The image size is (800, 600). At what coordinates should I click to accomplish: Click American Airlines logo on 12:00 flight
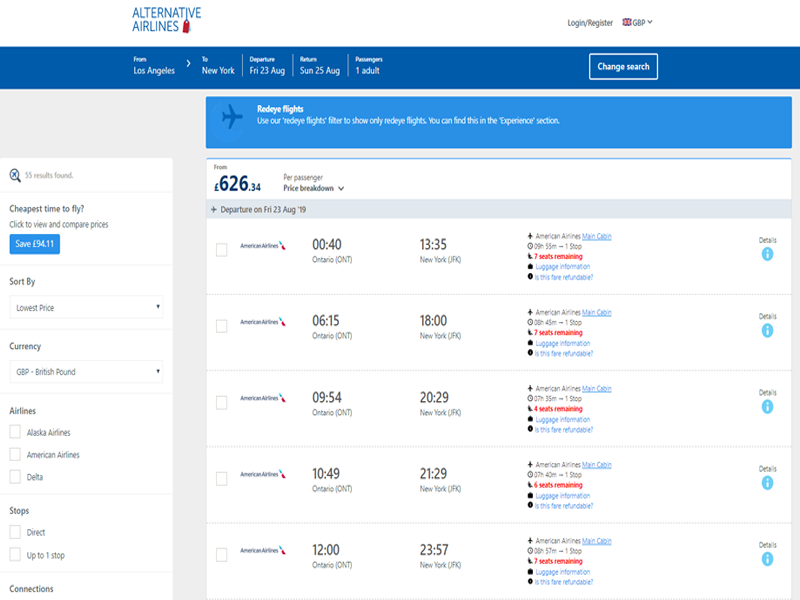click(263, 551)
